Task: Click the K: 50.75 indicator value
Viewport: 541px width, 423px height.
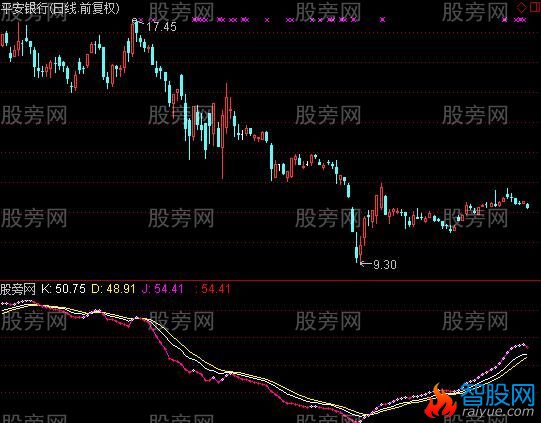Action: (x=63, y=288)
